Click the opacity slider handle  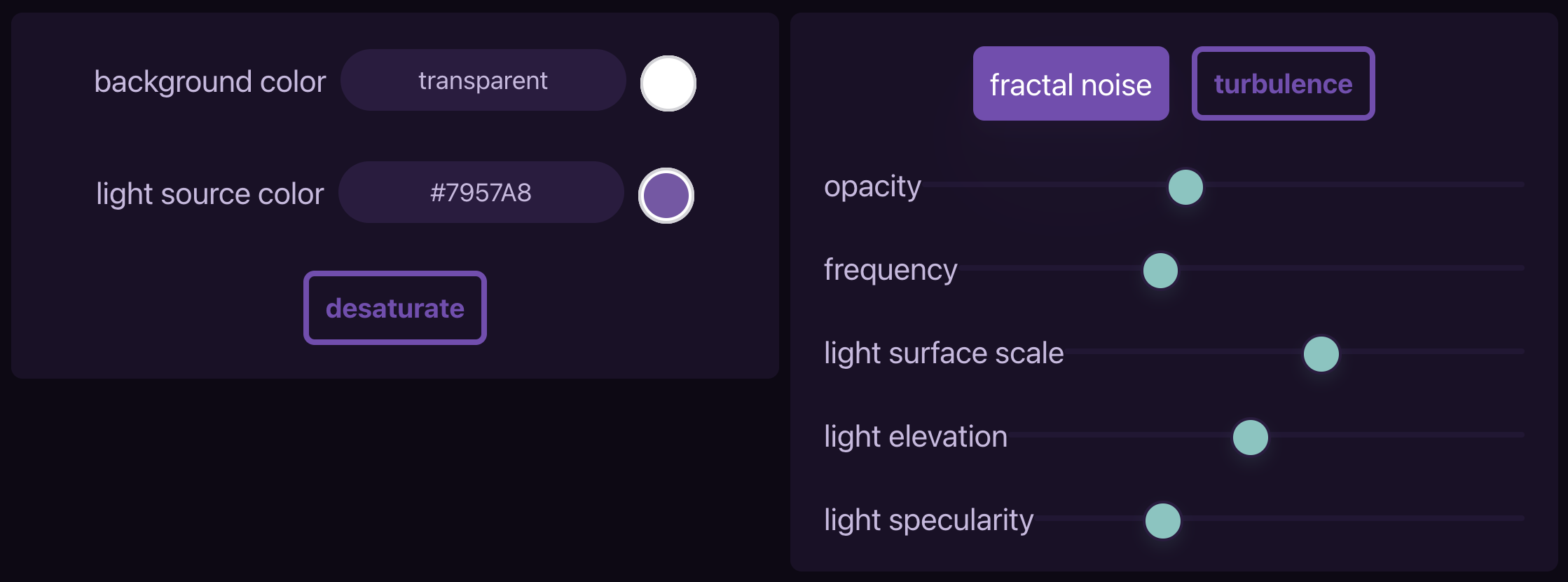click(1185, 187)
